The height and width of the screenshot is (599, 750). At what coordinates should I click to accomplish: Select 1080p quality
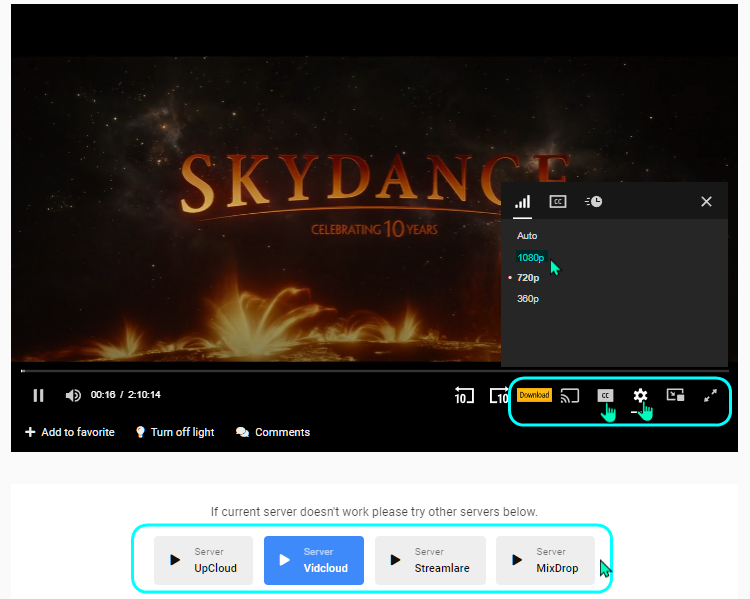click(x=530, y=257)
